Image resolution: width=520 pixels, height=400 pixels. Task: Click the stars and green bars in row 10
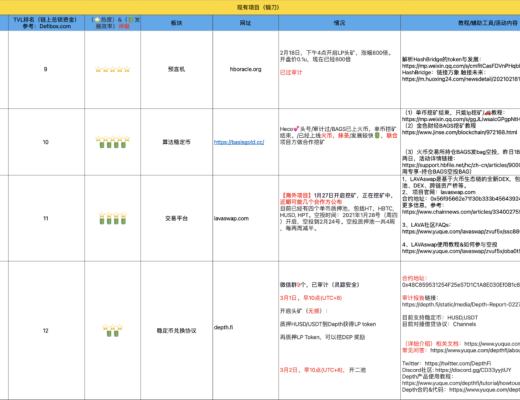113,142
